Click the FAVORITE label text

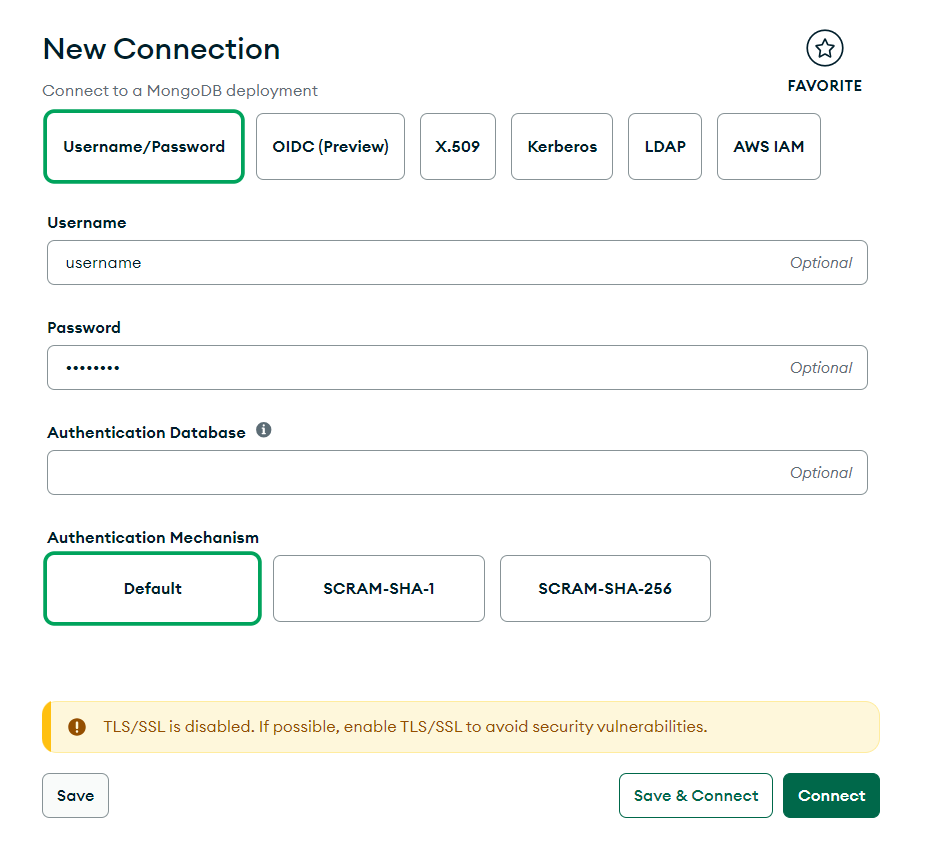[x=824, y=86]
